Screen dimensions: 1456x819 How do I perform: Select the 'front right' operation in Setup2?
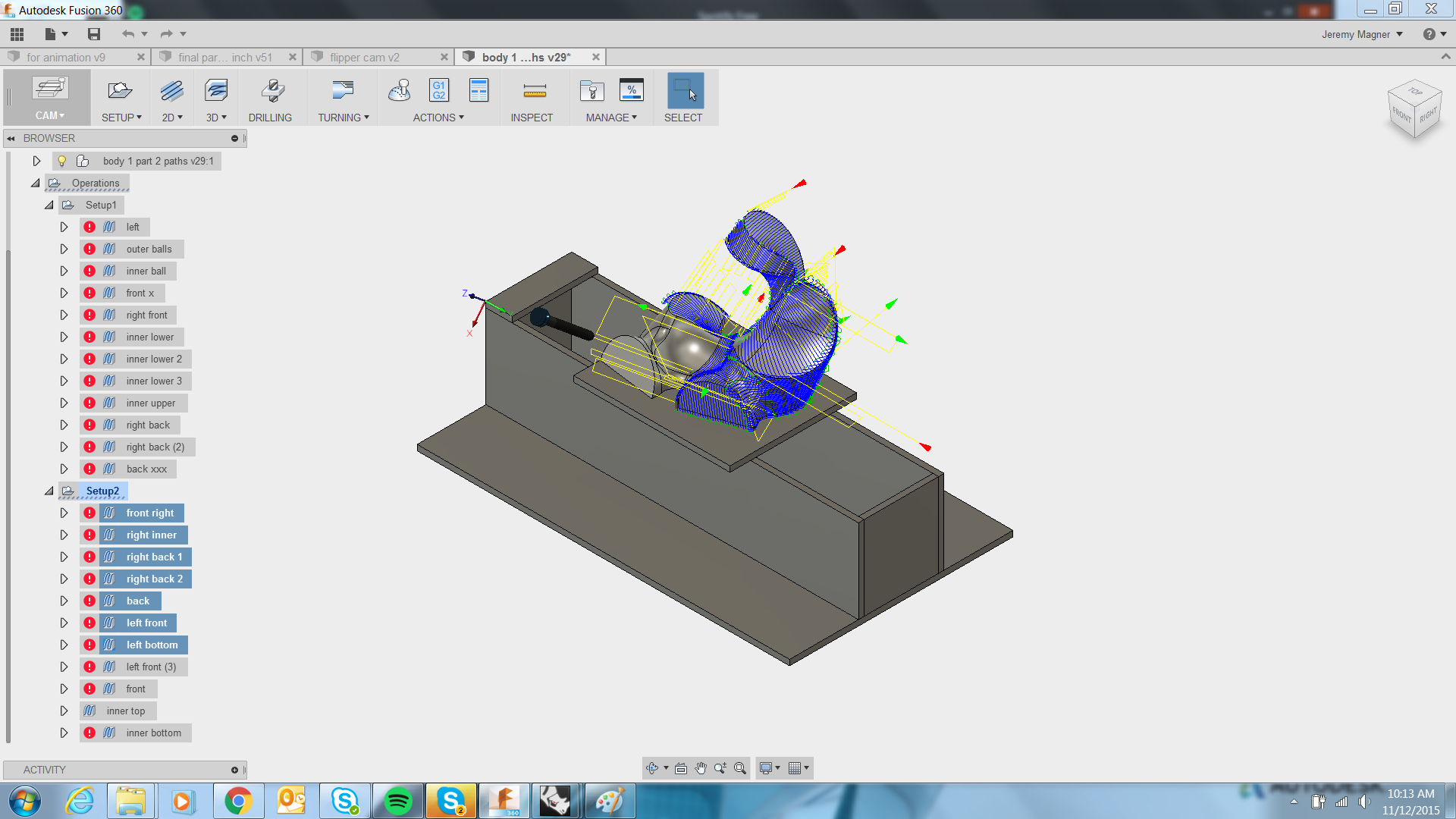[150, 513]
